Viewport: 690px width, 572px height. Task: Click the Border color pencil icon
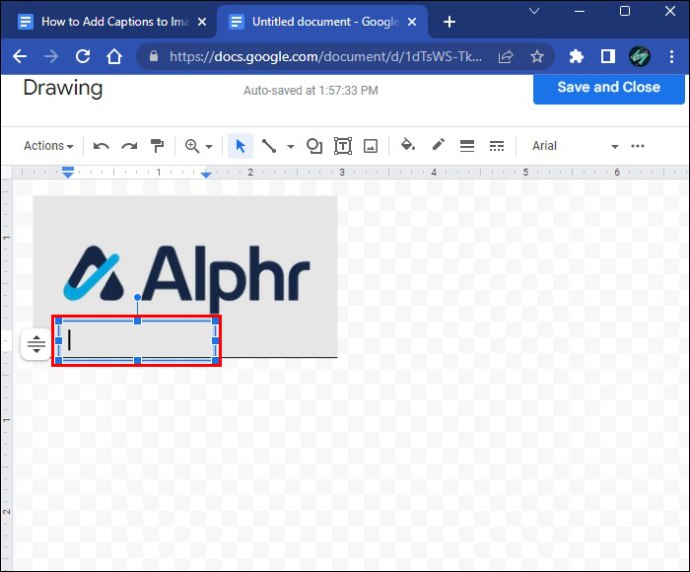coord(438,145)
